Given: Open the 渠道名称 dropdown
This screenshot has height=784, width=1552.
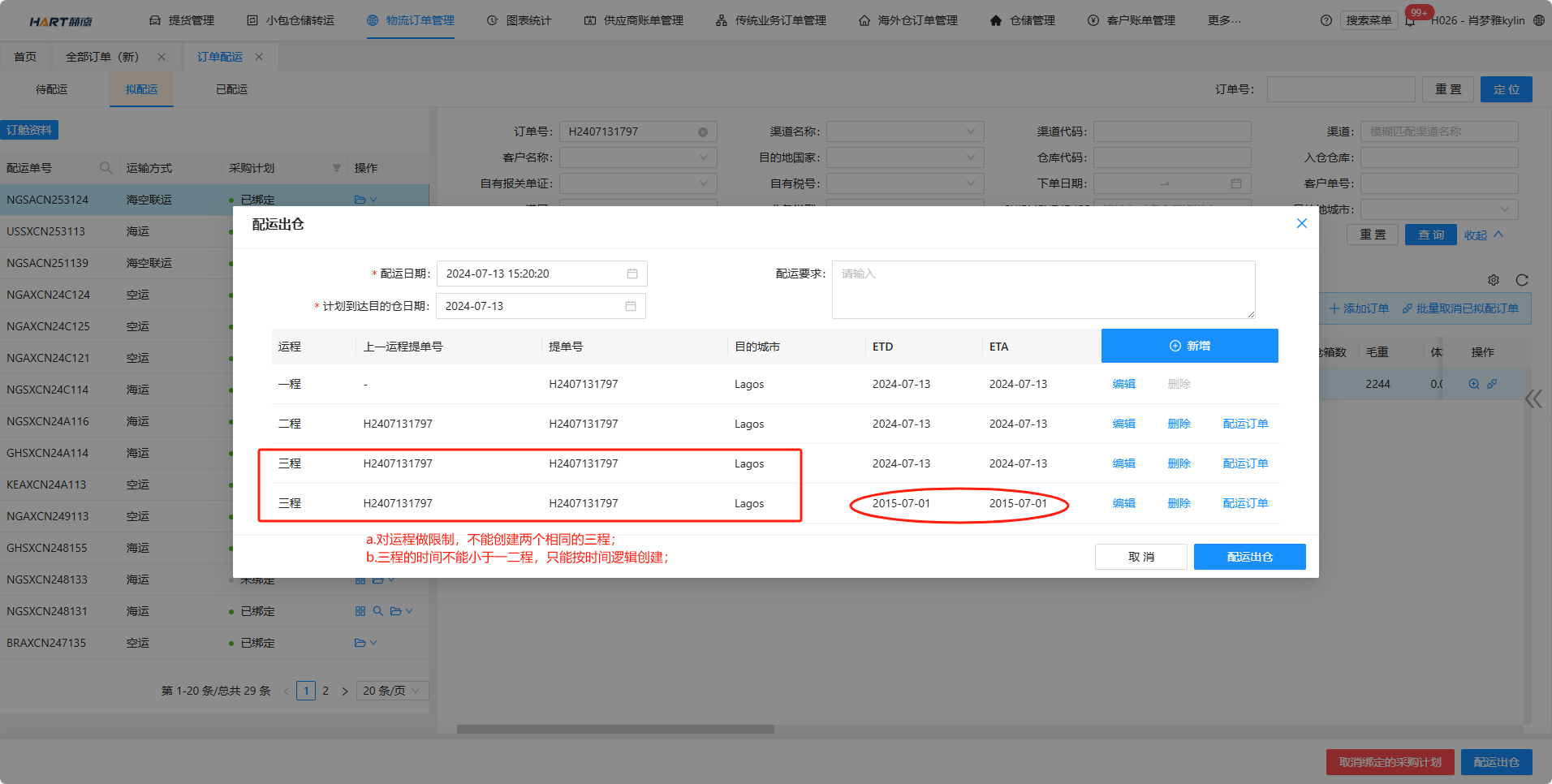Looking at the screenshot, I should click(x=904, y=131).
